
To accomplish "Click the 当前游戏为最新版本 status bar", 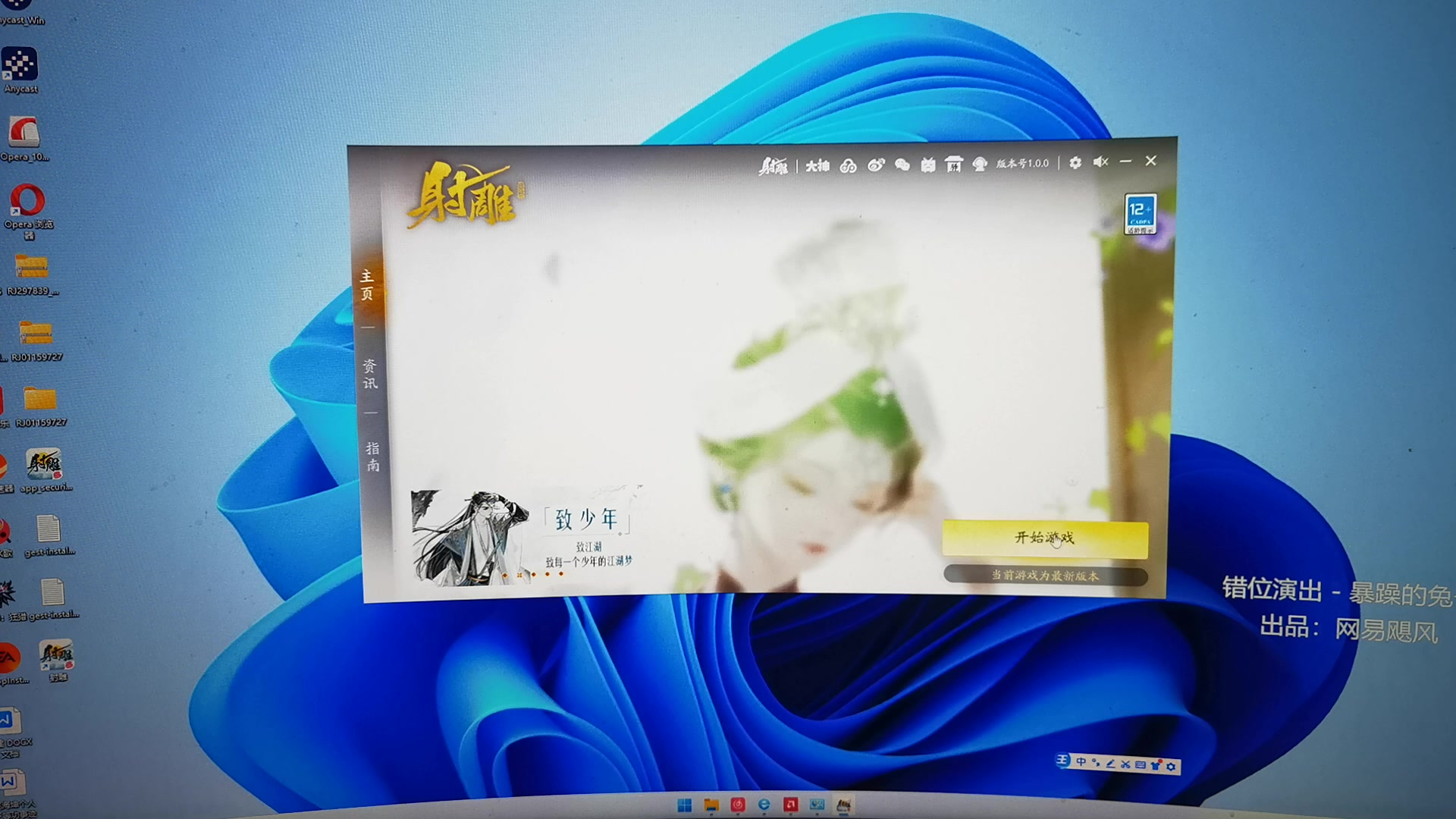I will (x=1045, y=576).
